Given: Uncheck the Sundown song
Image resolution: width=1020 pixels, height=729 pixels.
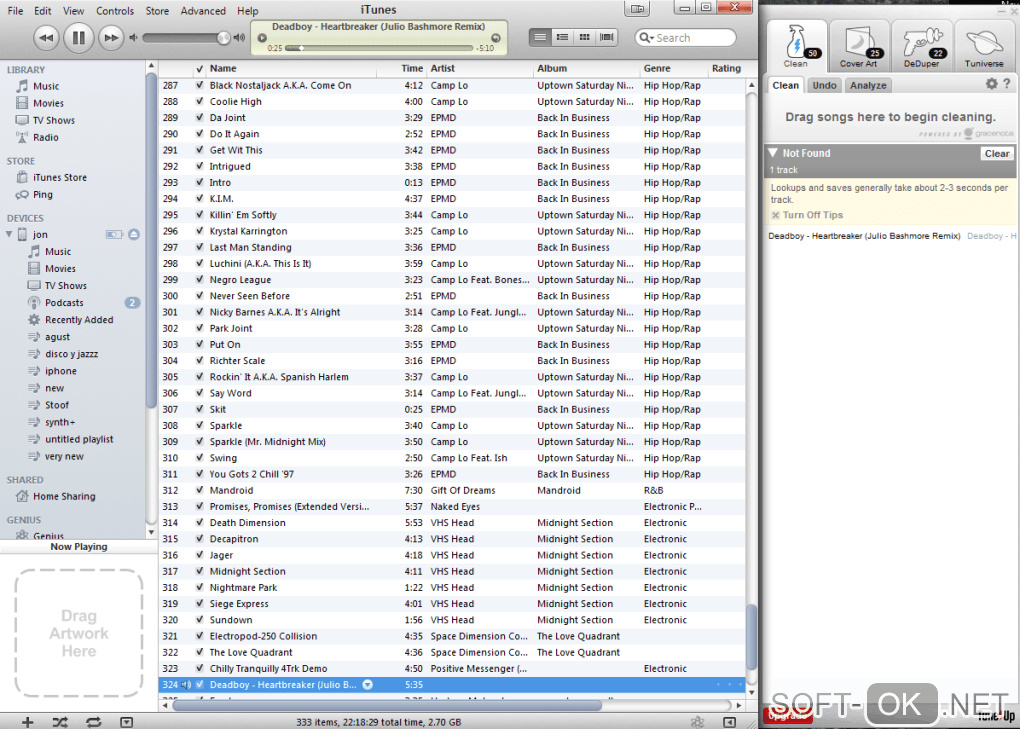Looking at the screenshot, I should (x=200, y=620).
